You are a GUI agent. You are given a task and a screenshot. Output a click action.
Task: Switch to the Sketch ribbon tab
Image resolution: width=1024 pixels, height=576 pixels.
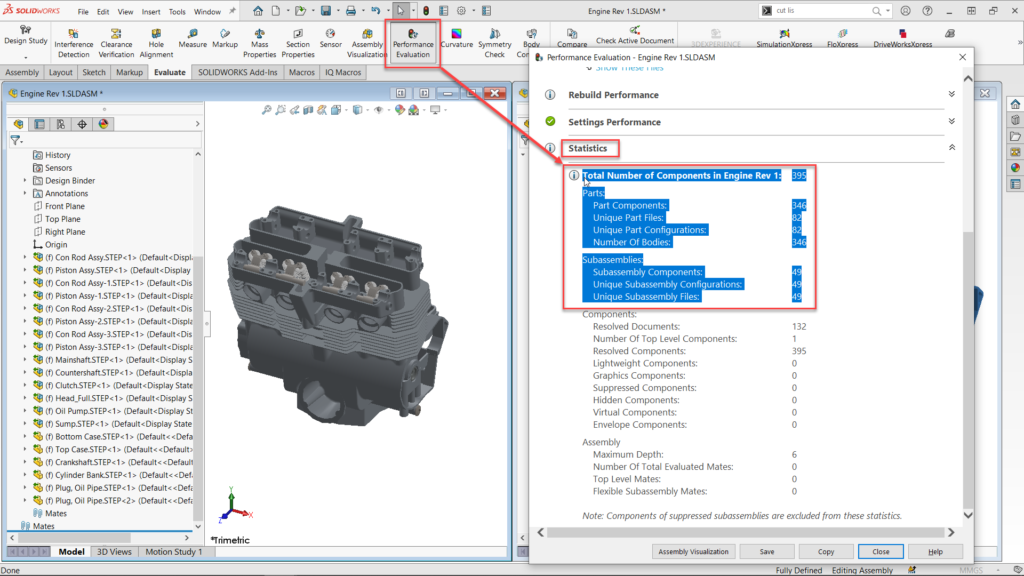[93, 72]
